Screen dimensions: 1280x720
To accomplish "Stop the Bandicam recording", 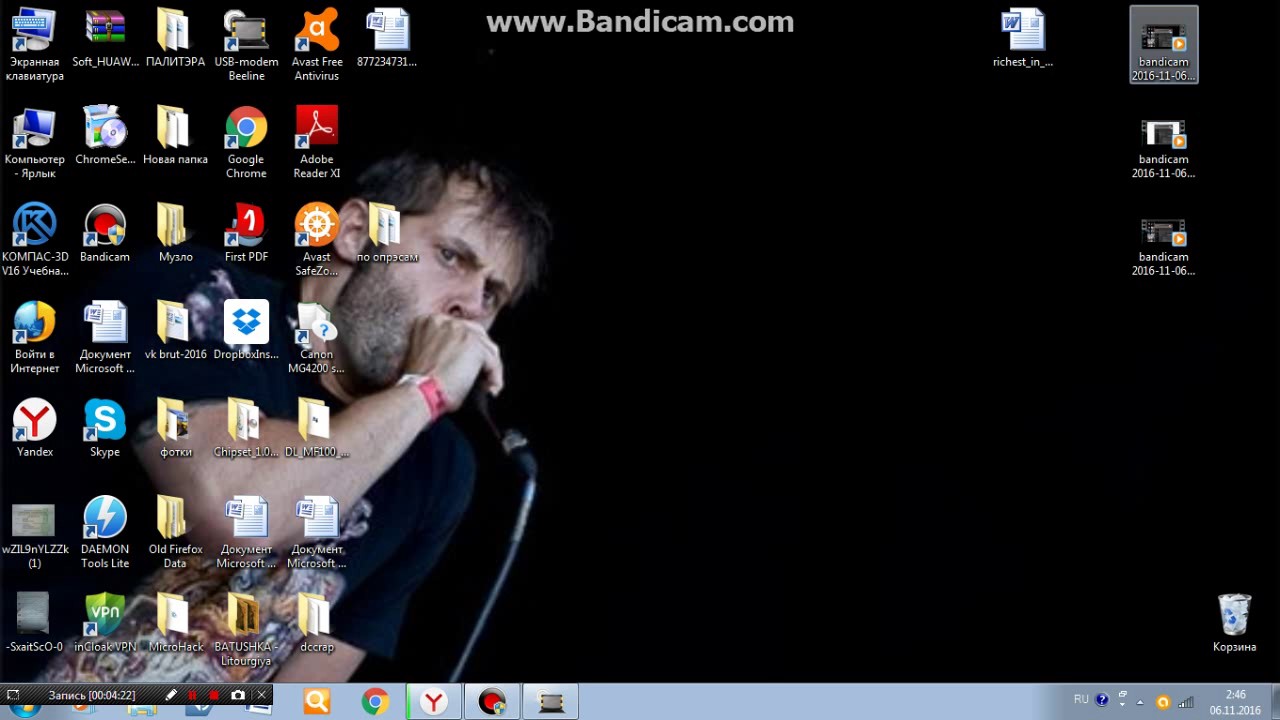I will coord(214,695).
